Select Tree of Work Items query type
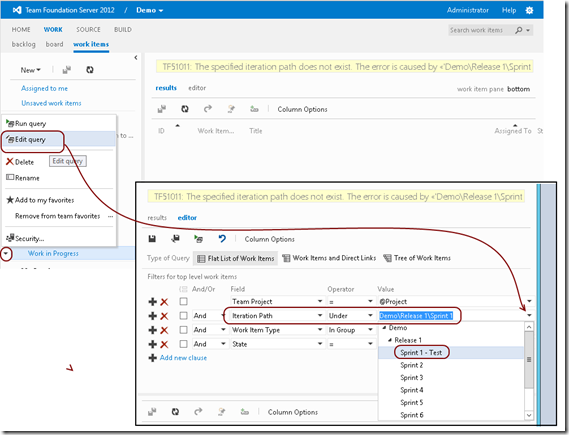The width and height of the screenshot is (569, 435). click(417, 258)
